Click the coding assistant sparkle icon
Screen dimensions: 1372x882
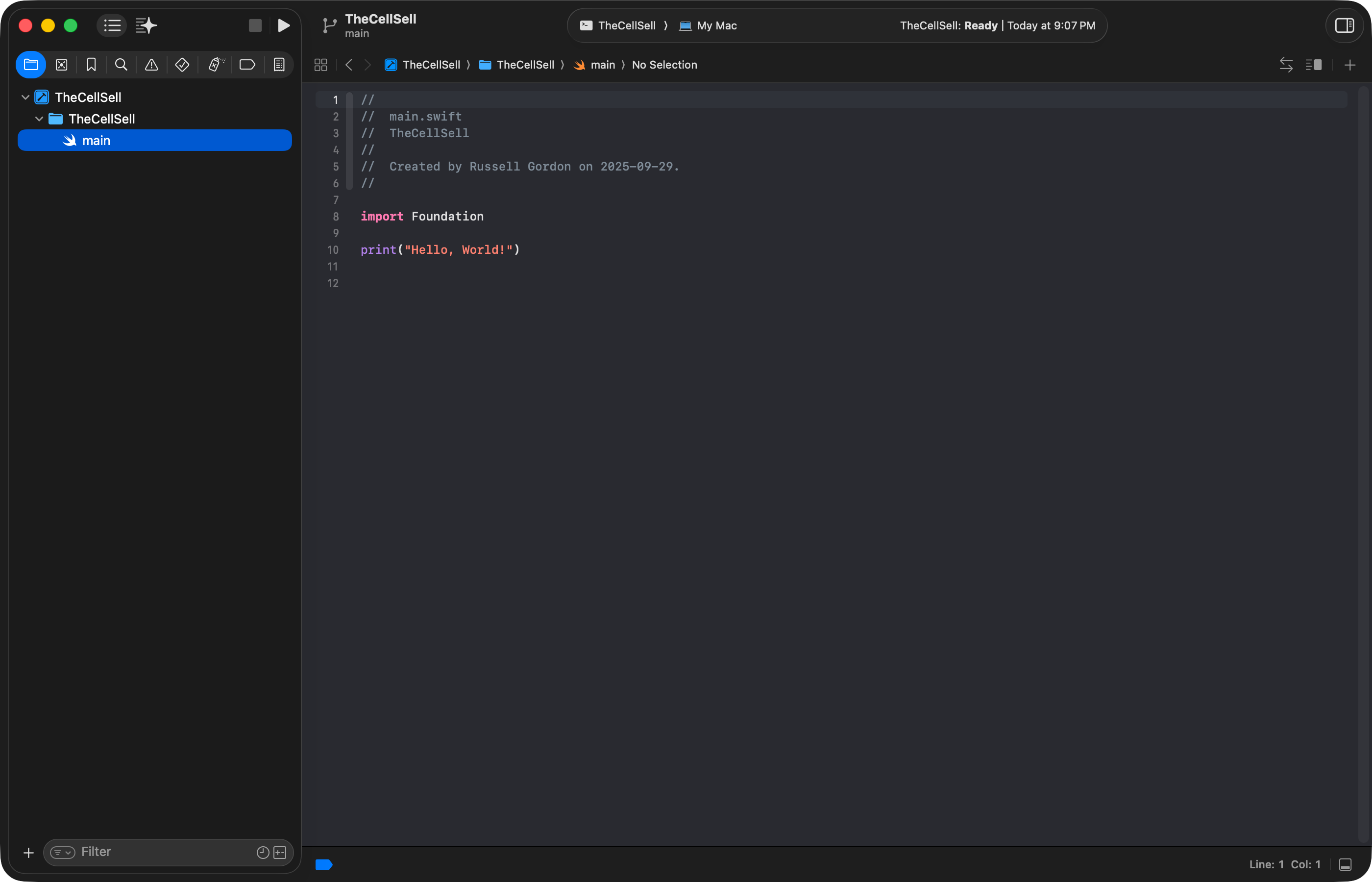[146, 25]
